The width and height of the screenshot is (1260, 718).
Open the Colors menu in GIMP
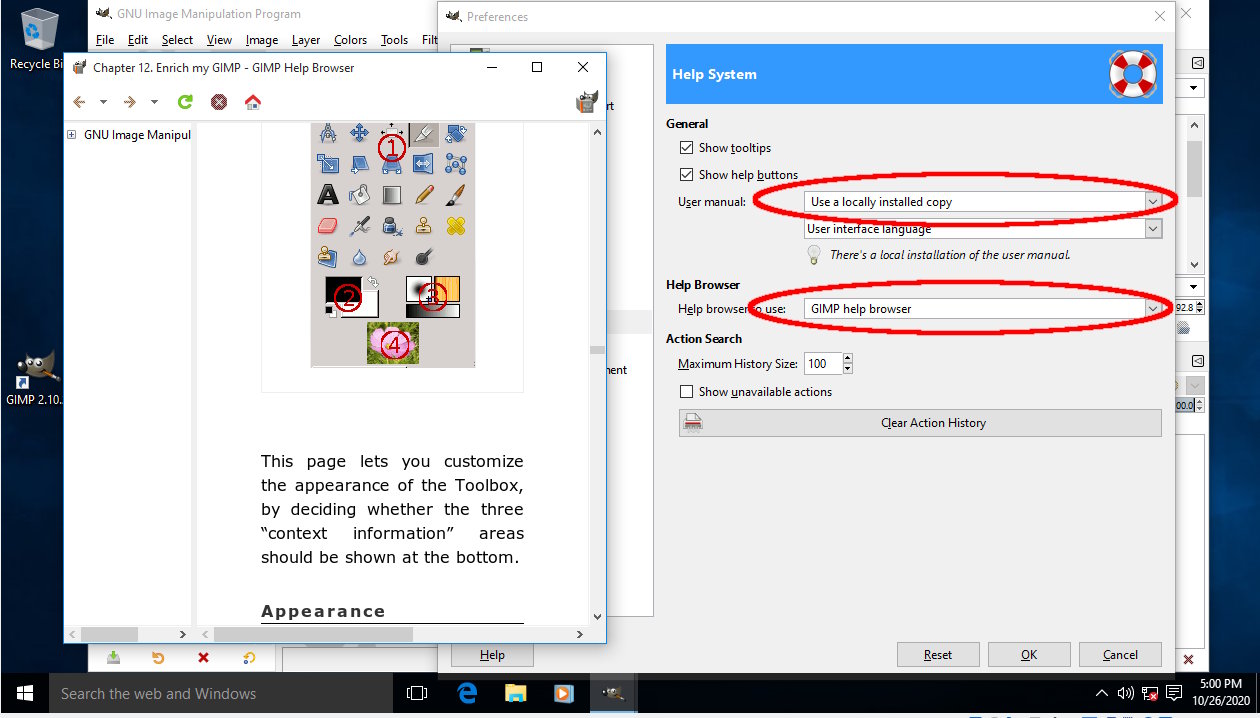pyautogui.click(x=350, y=40)
